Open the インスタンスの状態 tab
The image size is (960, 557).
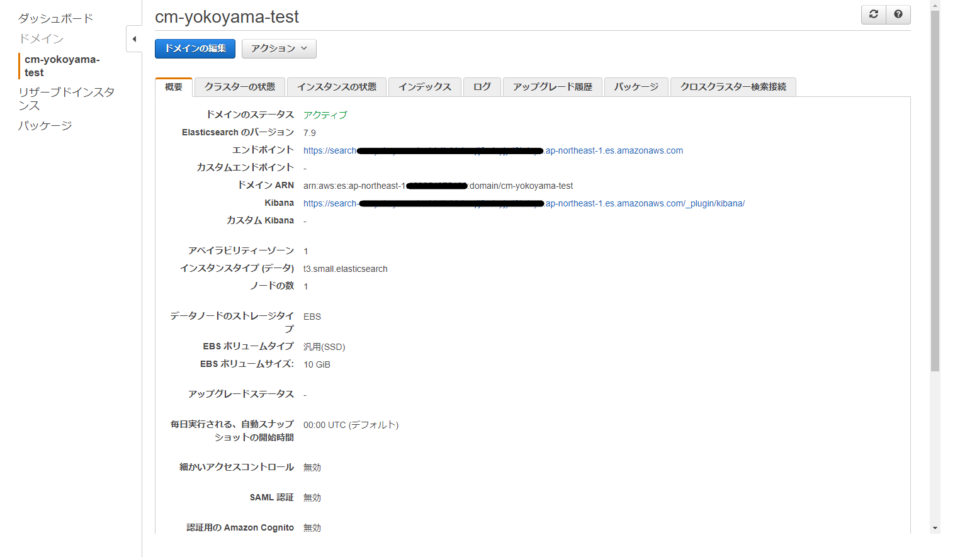point(337,87)
